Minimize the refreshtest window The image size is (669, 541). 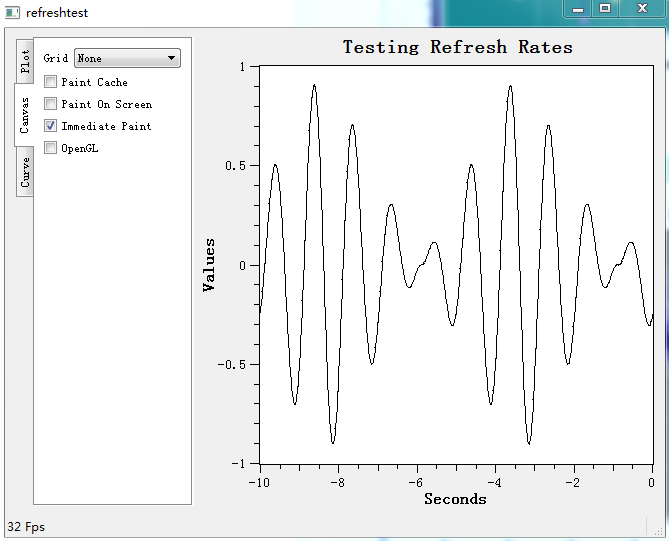click(578, 8)
